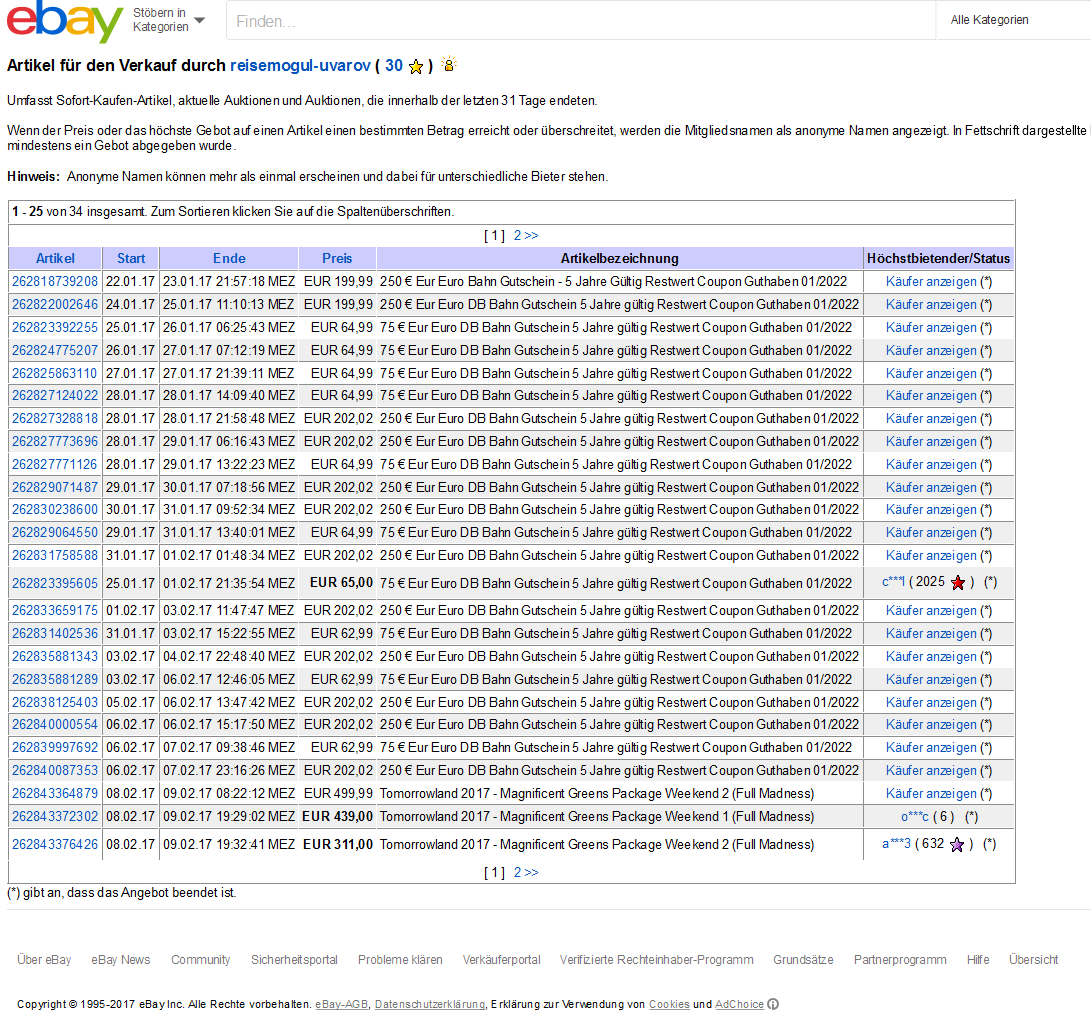
Task: Click the purple star beside bidder a***3
Action: 957,845
